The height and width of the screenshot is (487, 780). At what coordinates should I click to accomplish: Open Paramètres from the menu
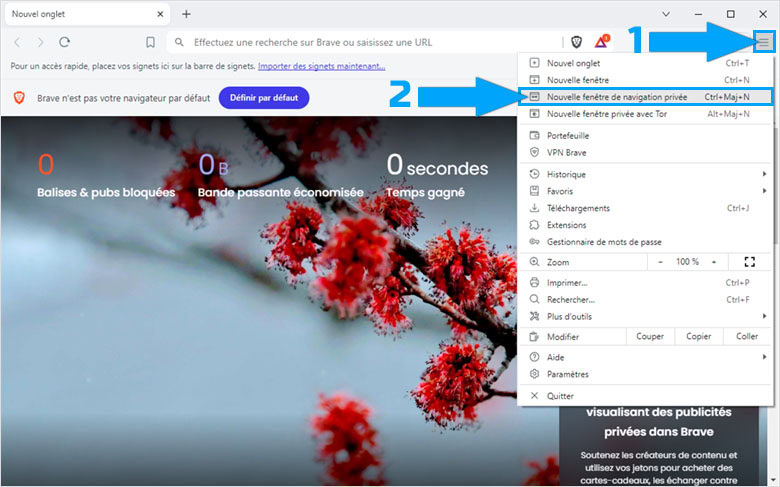click(x=645, y=375)
